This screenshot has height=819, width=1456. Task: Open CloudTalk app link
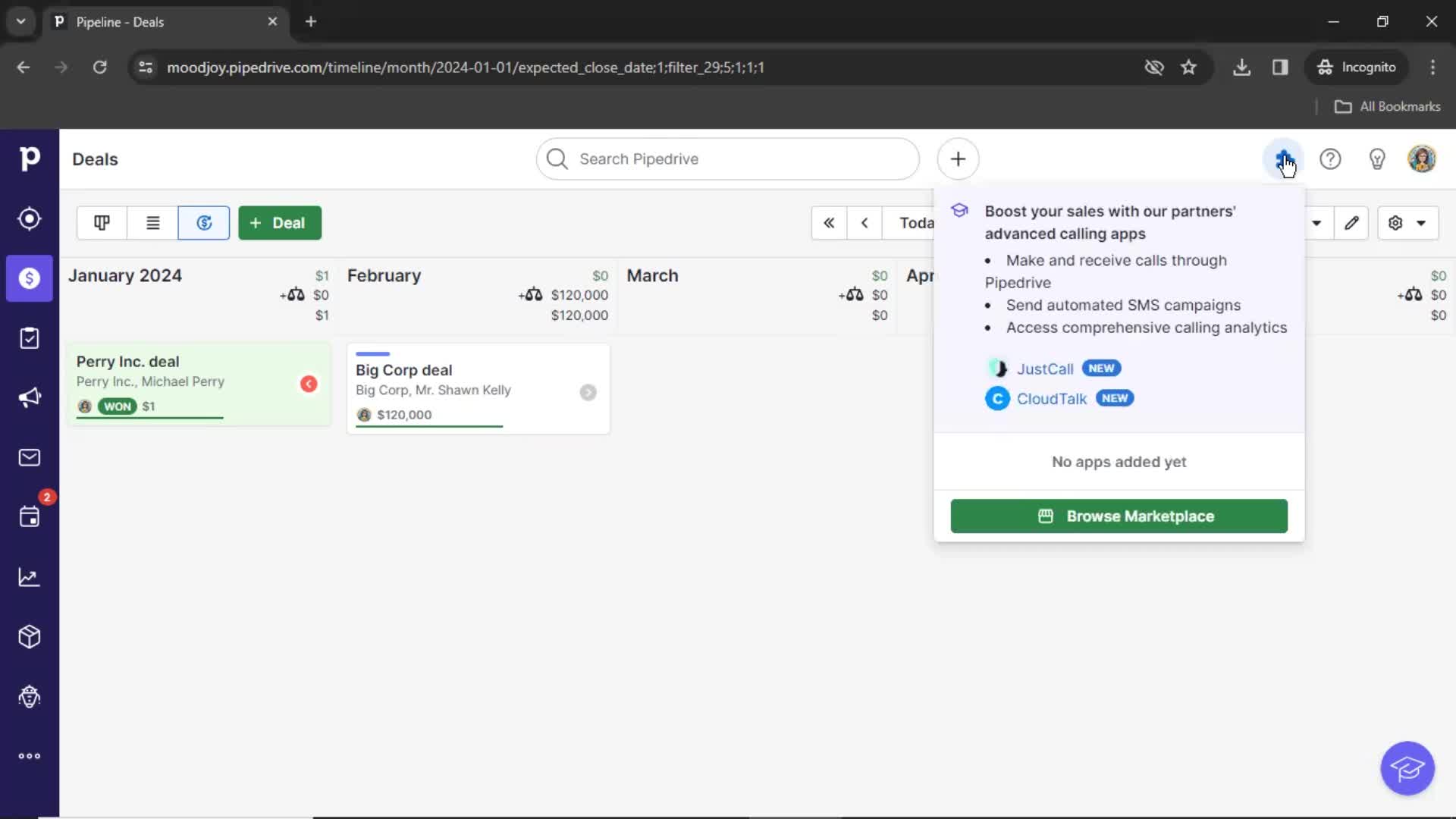[x=1052, y=398]
